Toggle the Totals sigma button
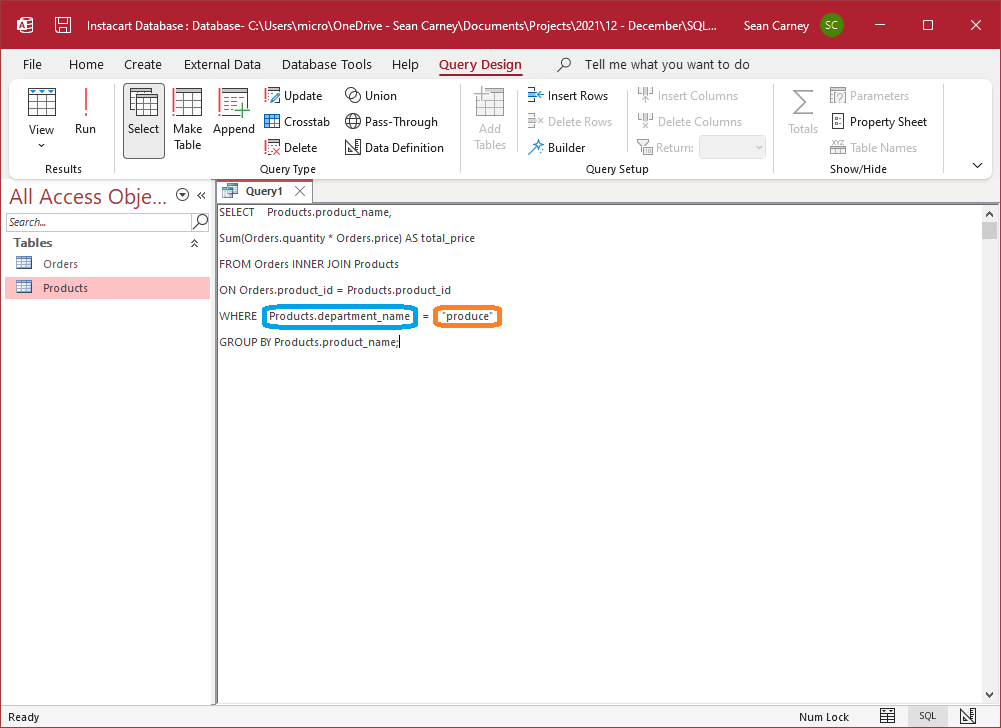The height and width of the screenshot is (728, 1001). pyautogui.click(x=802, y=112)
